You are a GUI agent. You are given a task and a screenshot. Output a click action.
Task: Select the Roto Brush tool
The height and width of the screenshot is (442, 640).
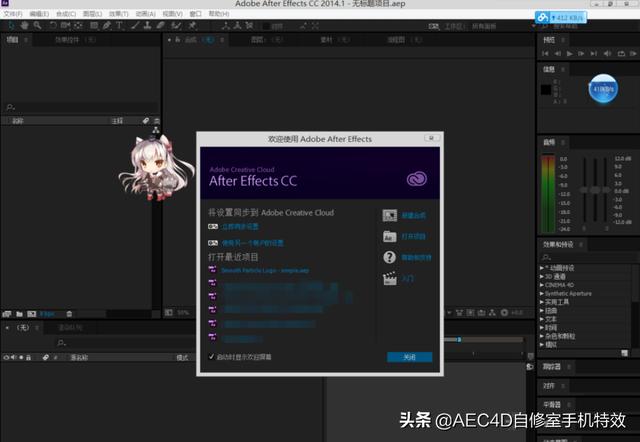point(176,26)
